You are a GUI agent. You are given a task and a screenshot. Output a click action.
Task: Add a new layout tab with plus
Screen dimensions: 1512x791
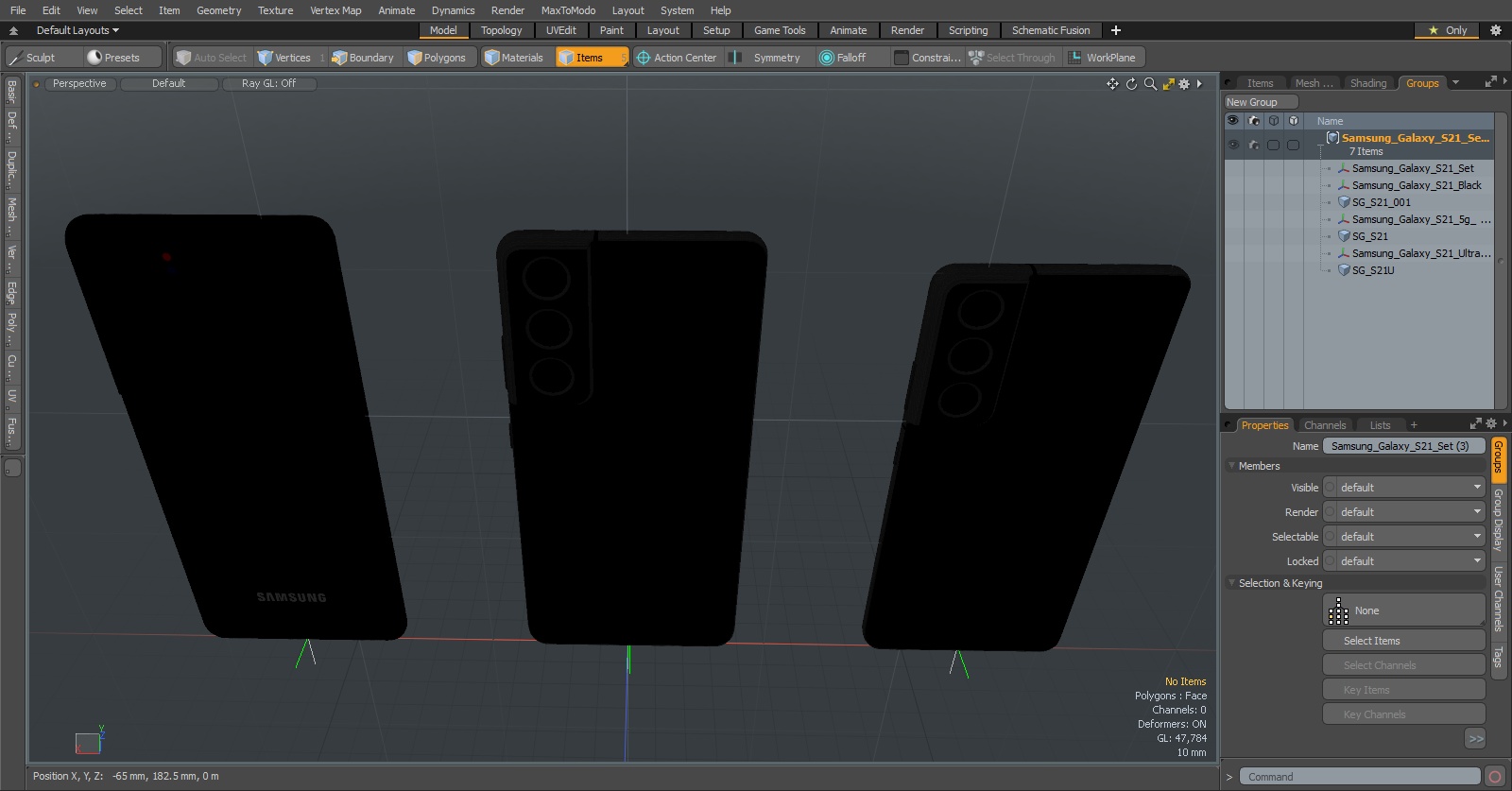tap(1116, 30)
